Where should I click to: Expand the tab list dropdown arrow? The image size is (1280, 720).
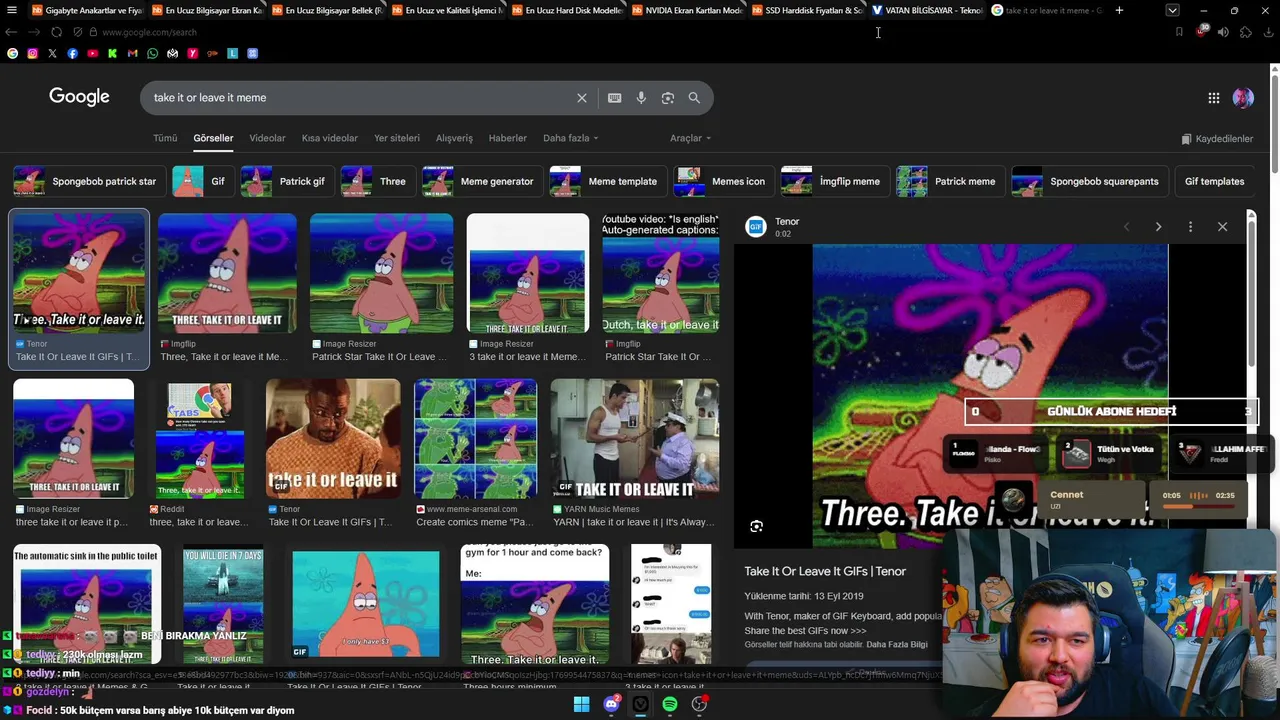[1172, 10]
